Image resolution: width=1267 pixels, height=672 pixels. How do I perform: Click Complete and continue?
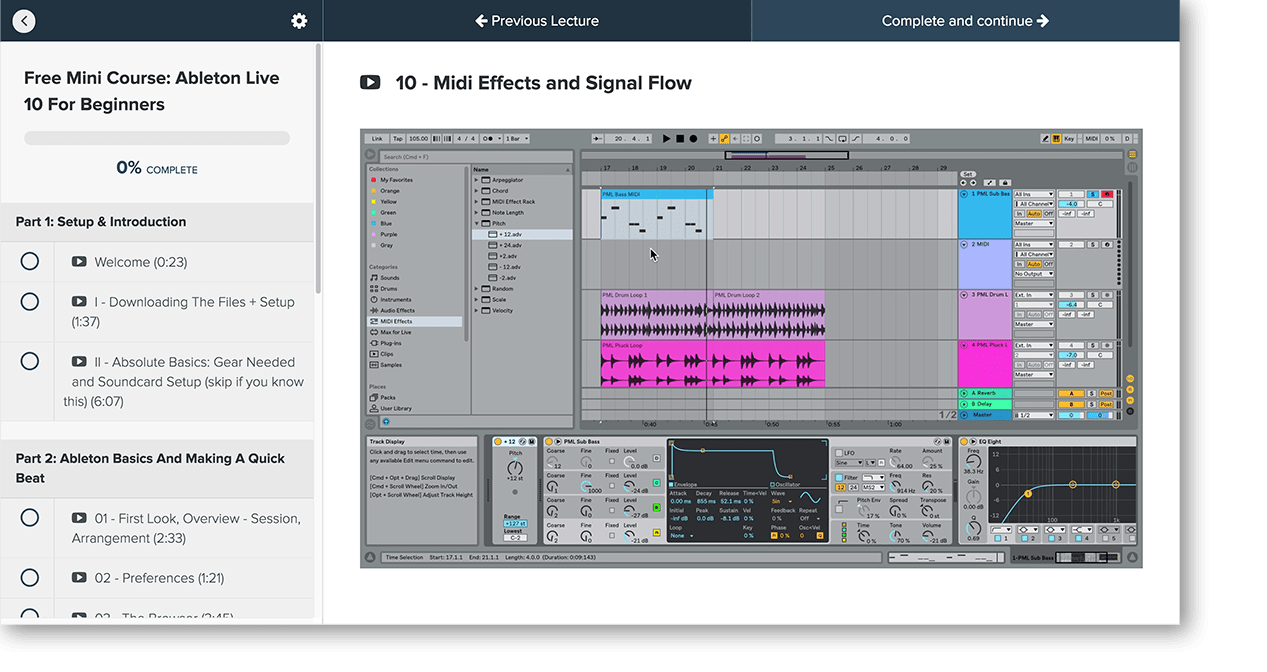[965, 21]
